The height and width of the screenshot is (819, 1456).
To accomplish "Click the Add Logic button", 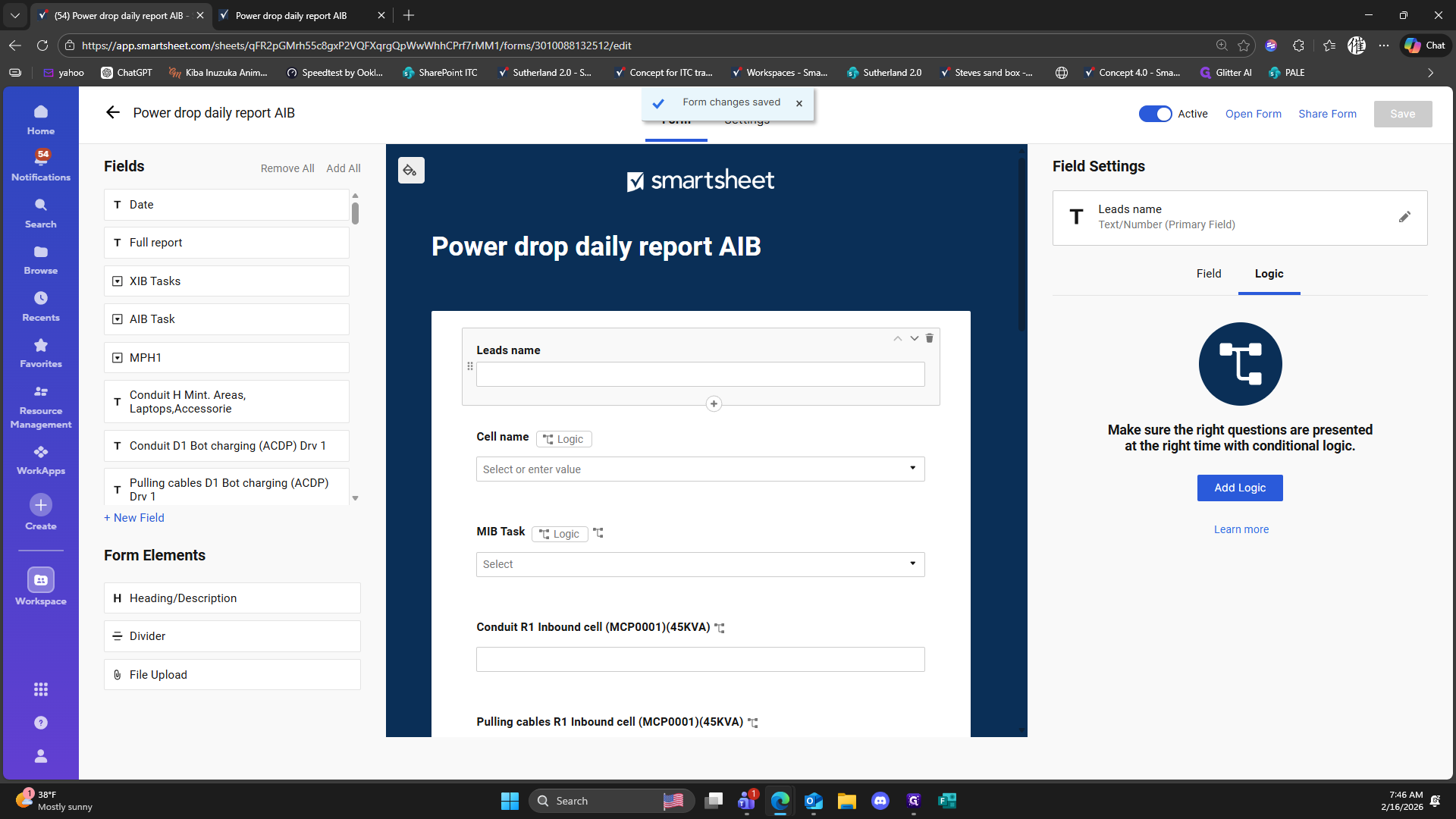I will tap(1239, 488).
